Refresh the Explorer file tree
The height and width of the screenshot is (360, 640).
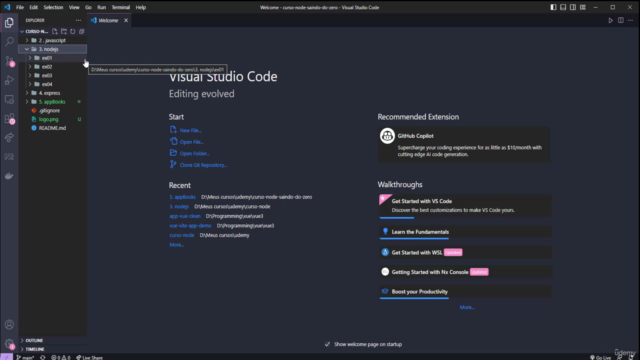(x=73, y=31)
